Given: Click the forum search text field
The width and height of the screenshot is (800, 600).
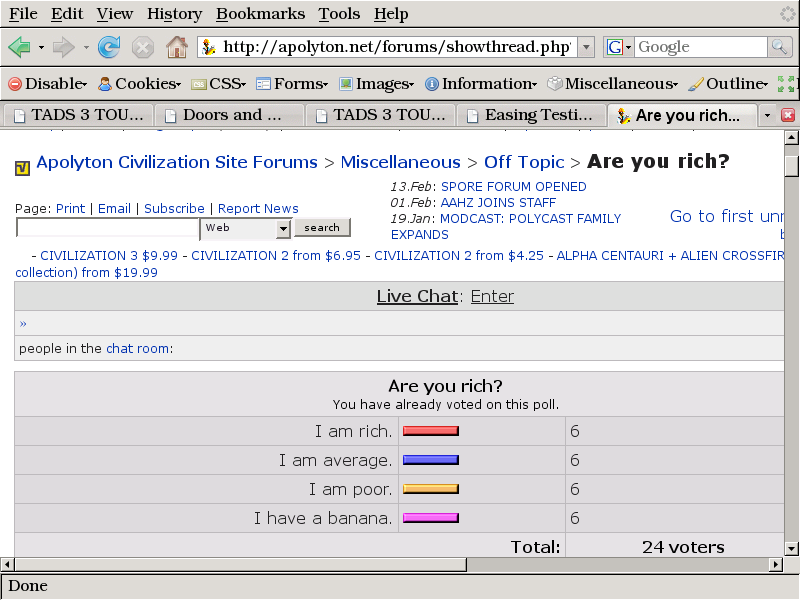Looking at the screenshot, I should [x=107, y=228].
